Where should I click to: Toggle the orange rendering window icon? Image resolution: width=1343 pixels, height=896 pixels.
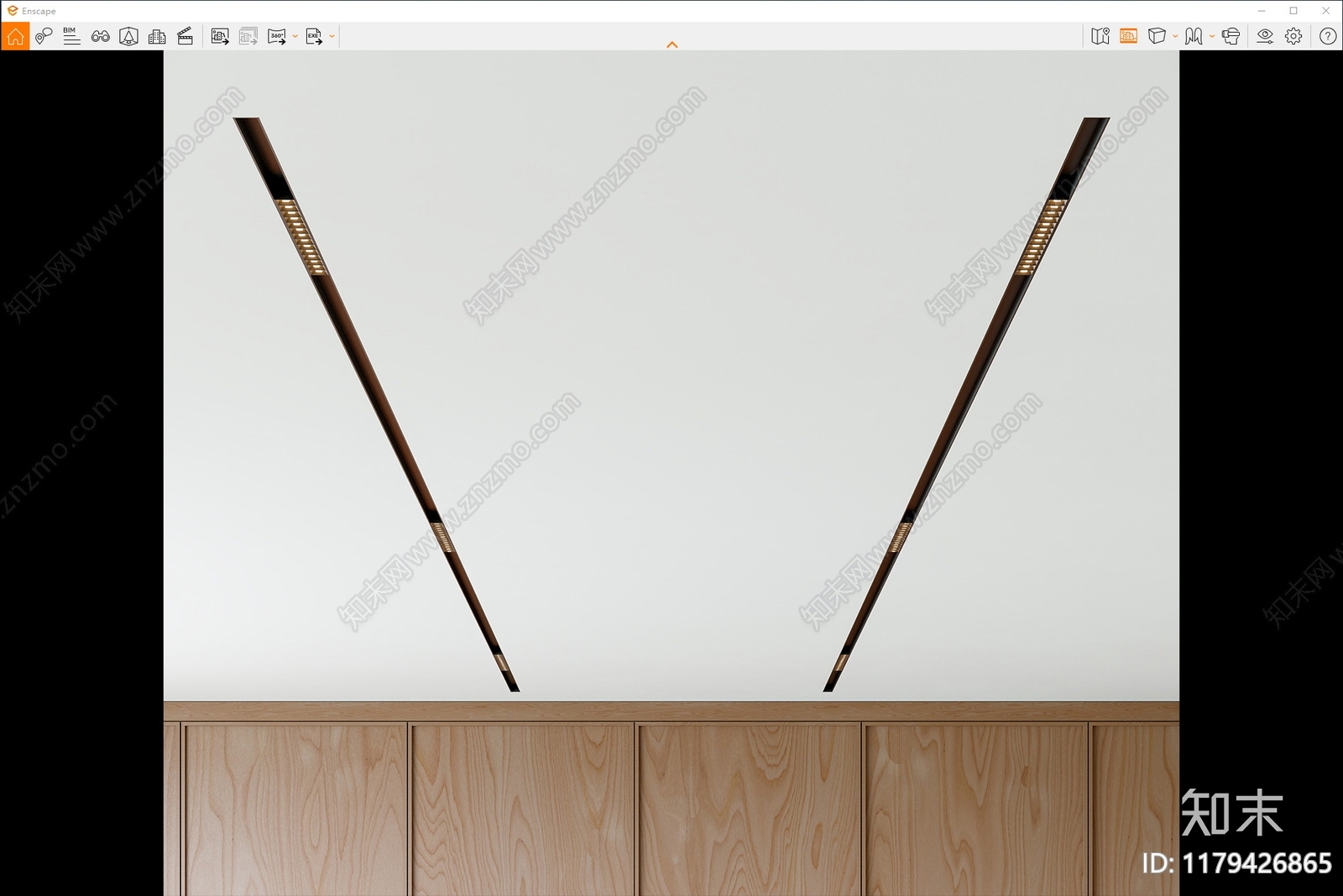[x=1128, y=36]
